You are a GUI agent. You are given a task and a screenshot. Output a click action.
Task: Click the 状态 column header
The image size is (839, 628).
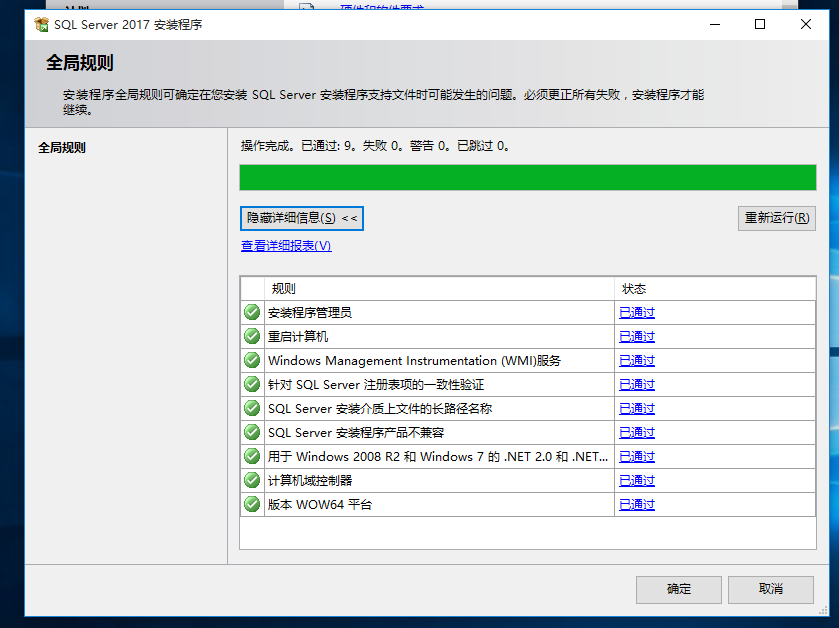coord(715,289)
